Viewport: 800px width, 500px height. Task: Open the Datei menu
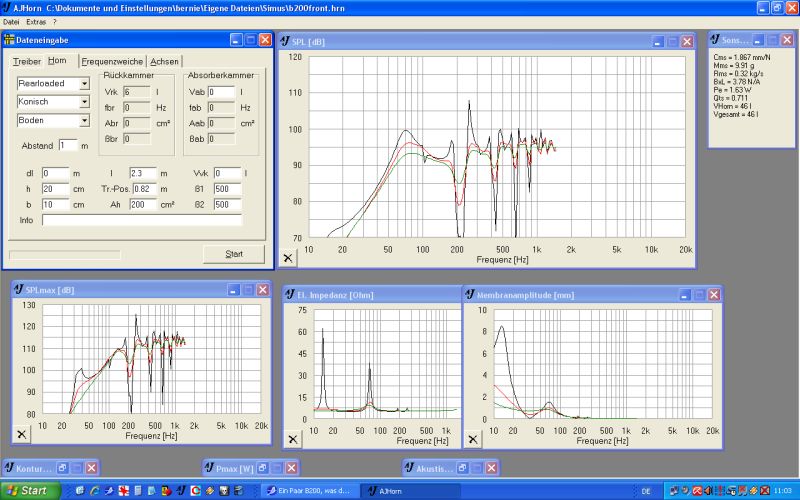coord(11,21)
